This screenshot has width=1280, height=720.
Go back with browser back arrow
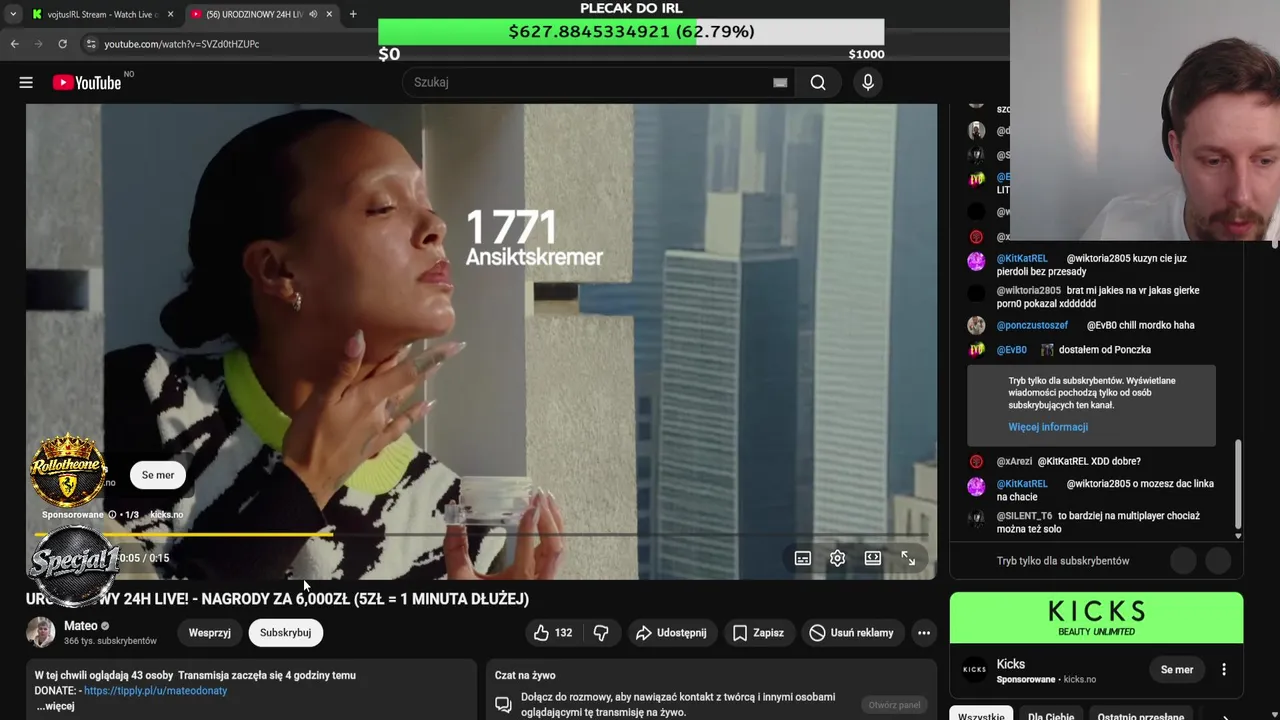coord(14,44)
